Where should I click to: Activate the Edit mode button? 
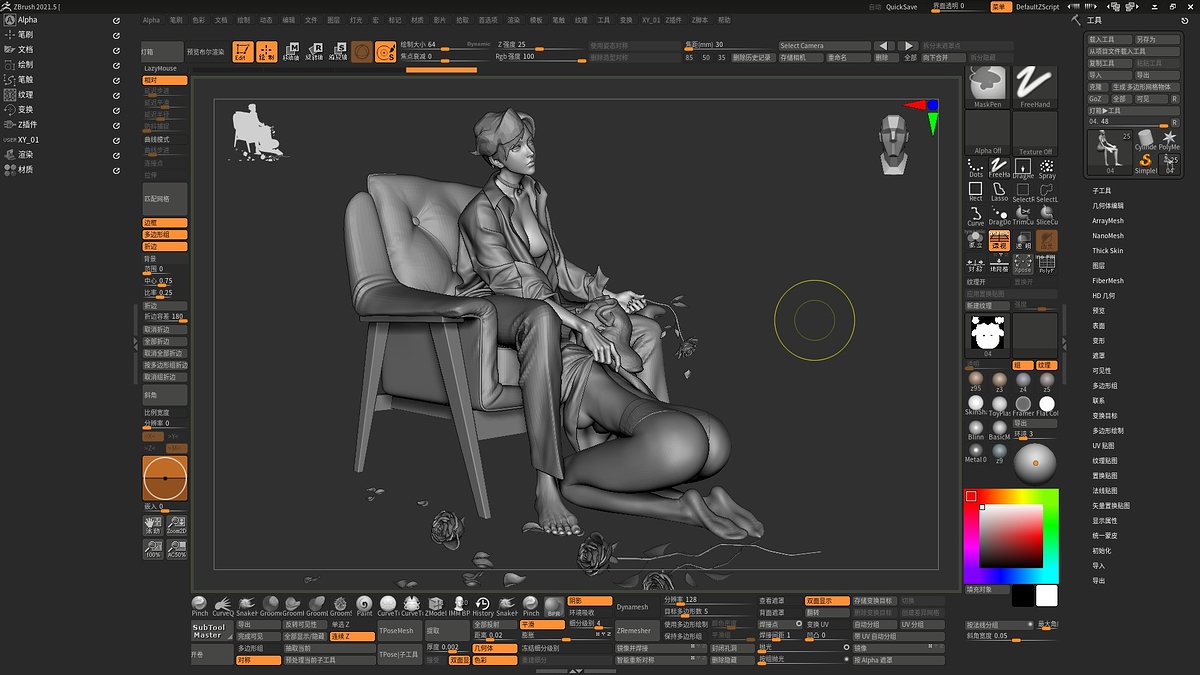pyautogui.click(x=242, y=52)
